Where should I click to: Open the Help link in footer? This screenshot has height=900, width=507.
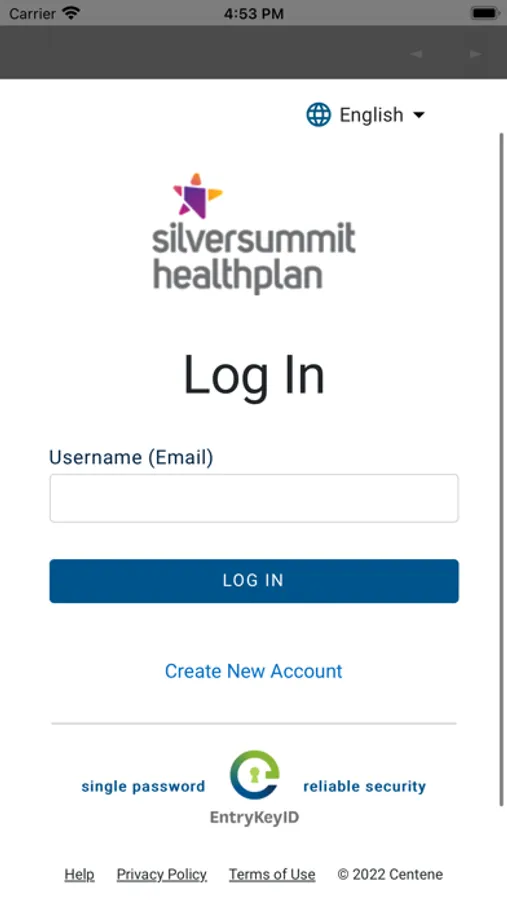pyautogui.click(x=79, y=874)
